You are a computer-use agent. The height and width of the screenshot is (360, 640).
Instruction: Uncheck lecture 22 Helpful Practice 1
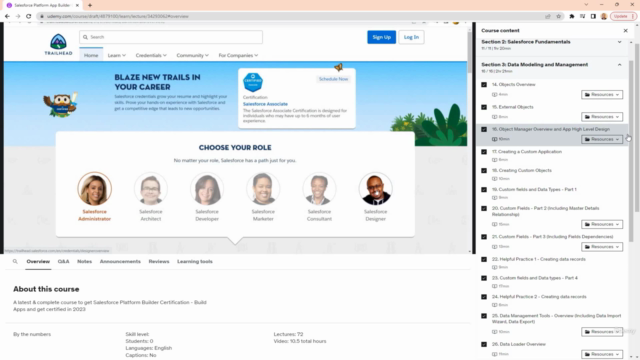484,260
